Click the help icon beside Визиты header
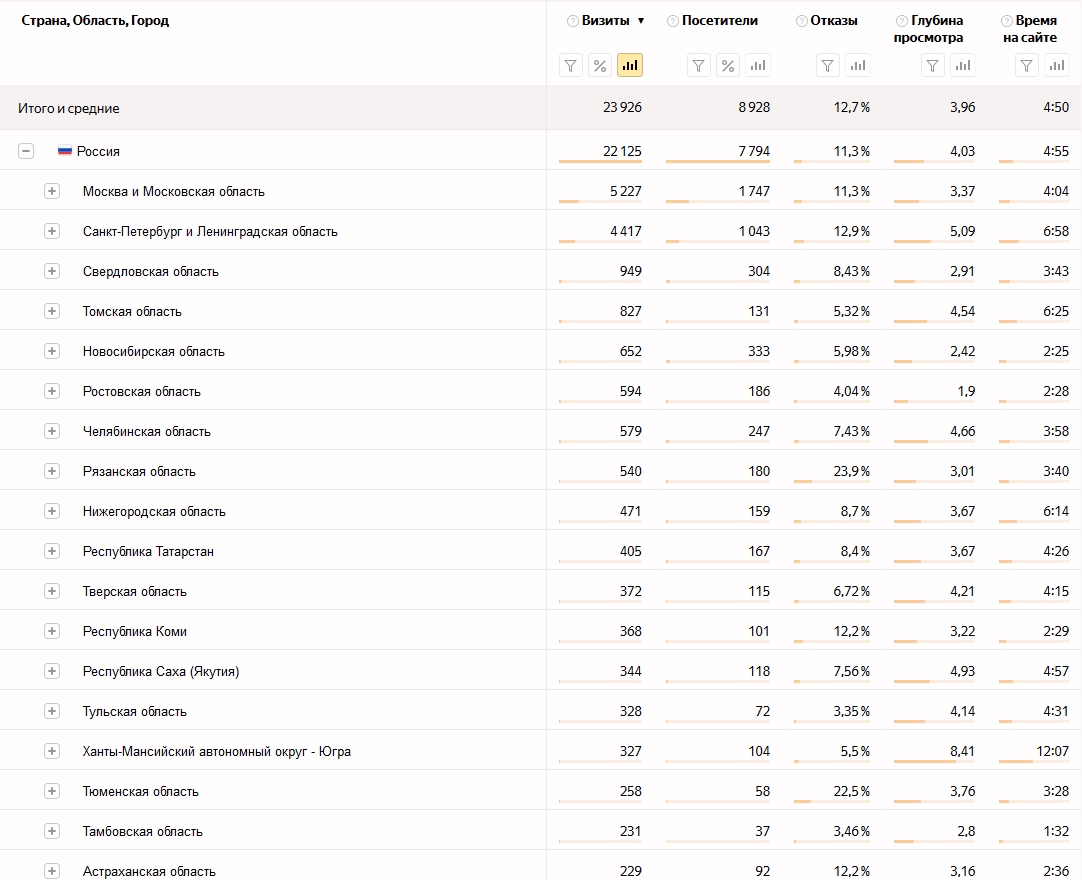Image resolution: width=1082 pixels, height=880 pixels. pos(573,21)
